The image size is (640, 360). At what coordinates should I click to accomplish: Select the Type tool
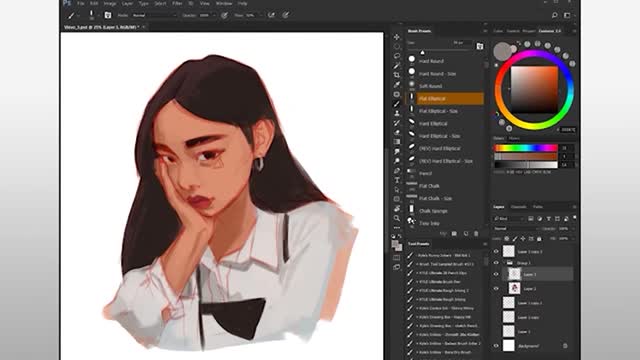tap(397, 180)
